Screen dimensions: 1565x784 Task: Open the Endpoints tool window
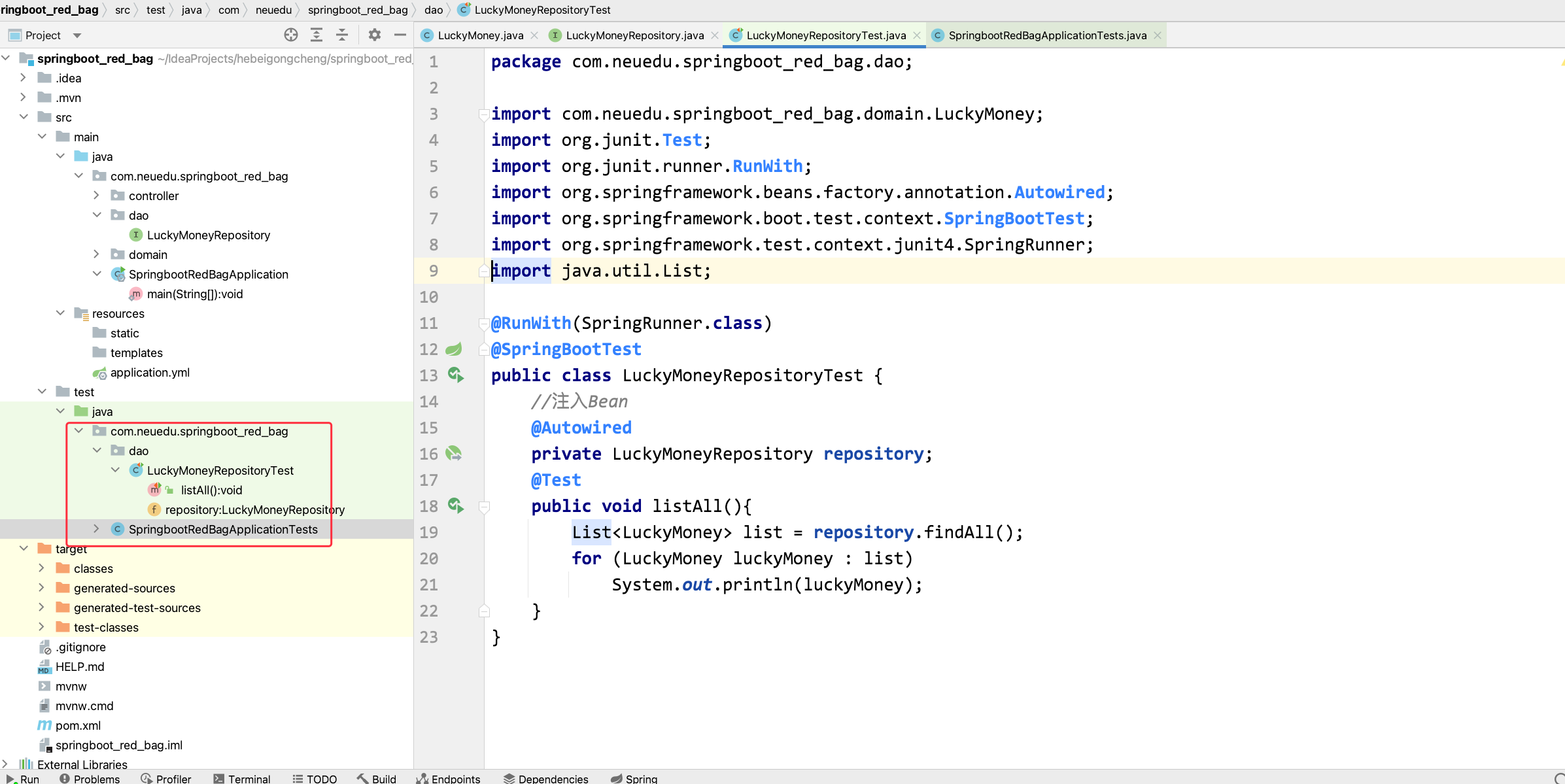449,778
